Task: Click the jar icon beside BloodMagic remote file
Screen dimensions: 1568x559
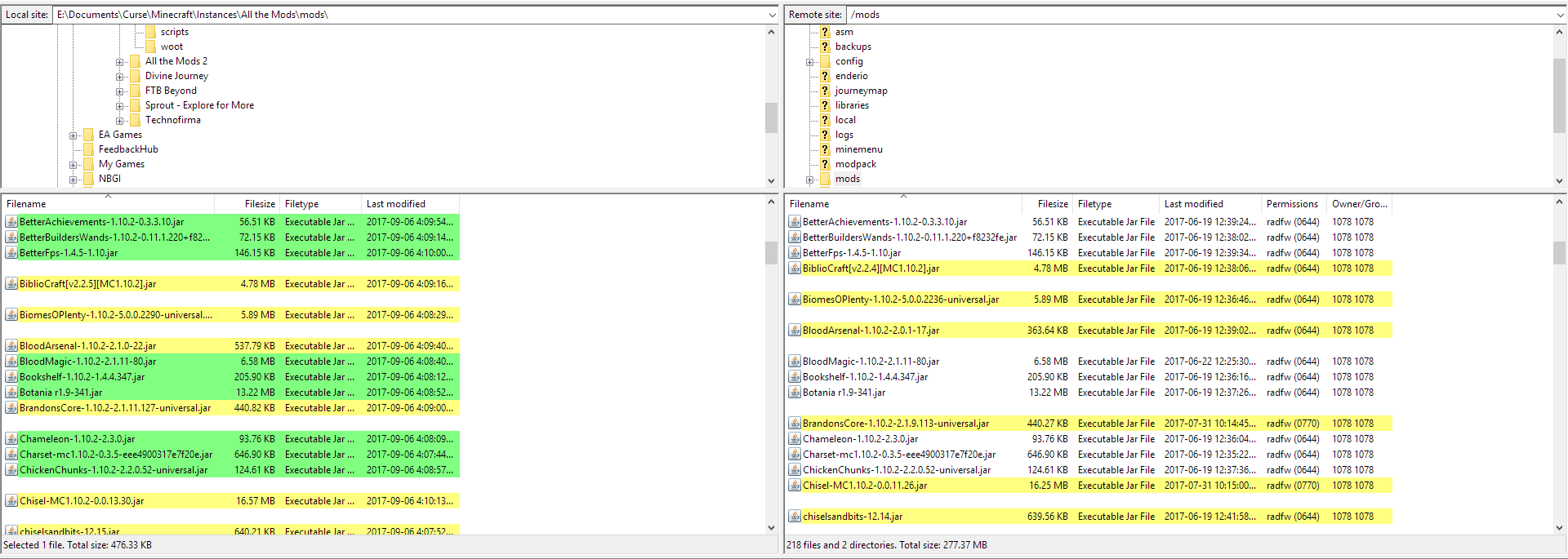Action: tap(794, 362)
